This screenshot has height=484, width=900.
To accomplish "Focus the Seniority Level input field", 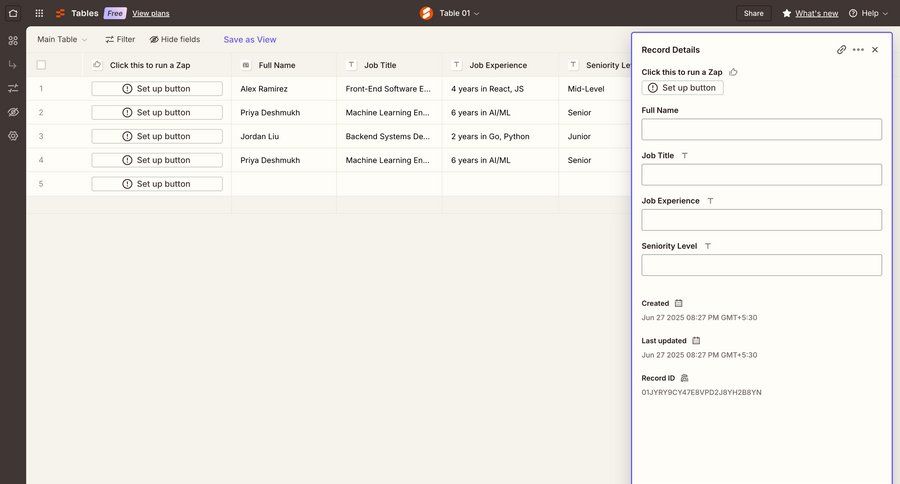I will coord(761,265).
